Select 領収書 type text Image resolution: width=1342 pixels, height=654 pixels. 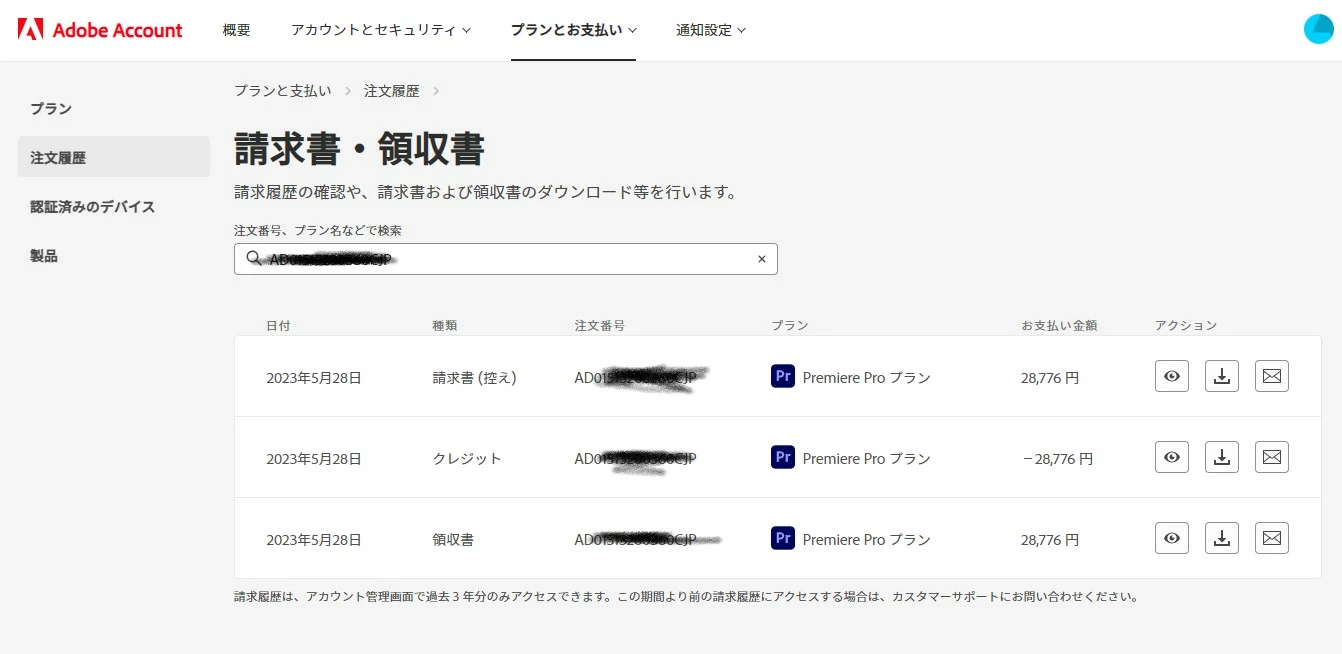[453, 540]
